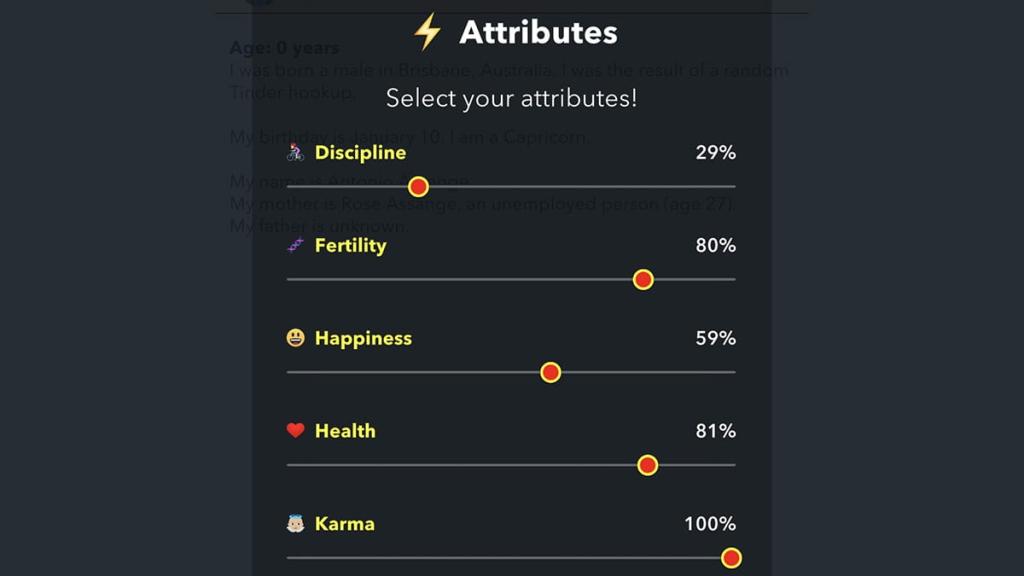
Task: Click the 59% Happiness value
Action: click(716, 338)
